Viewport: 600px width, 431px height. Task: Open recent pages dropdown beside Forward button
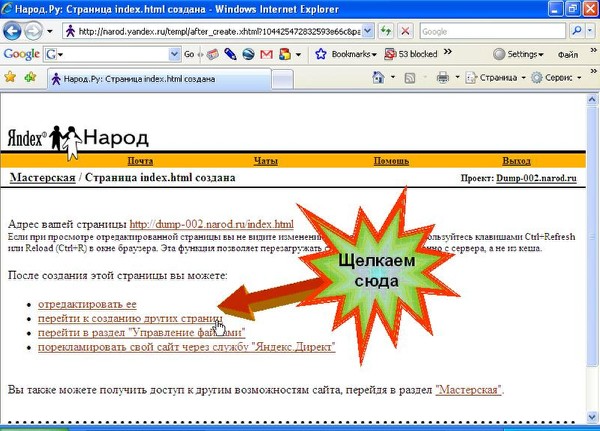[x=50, y=31]
